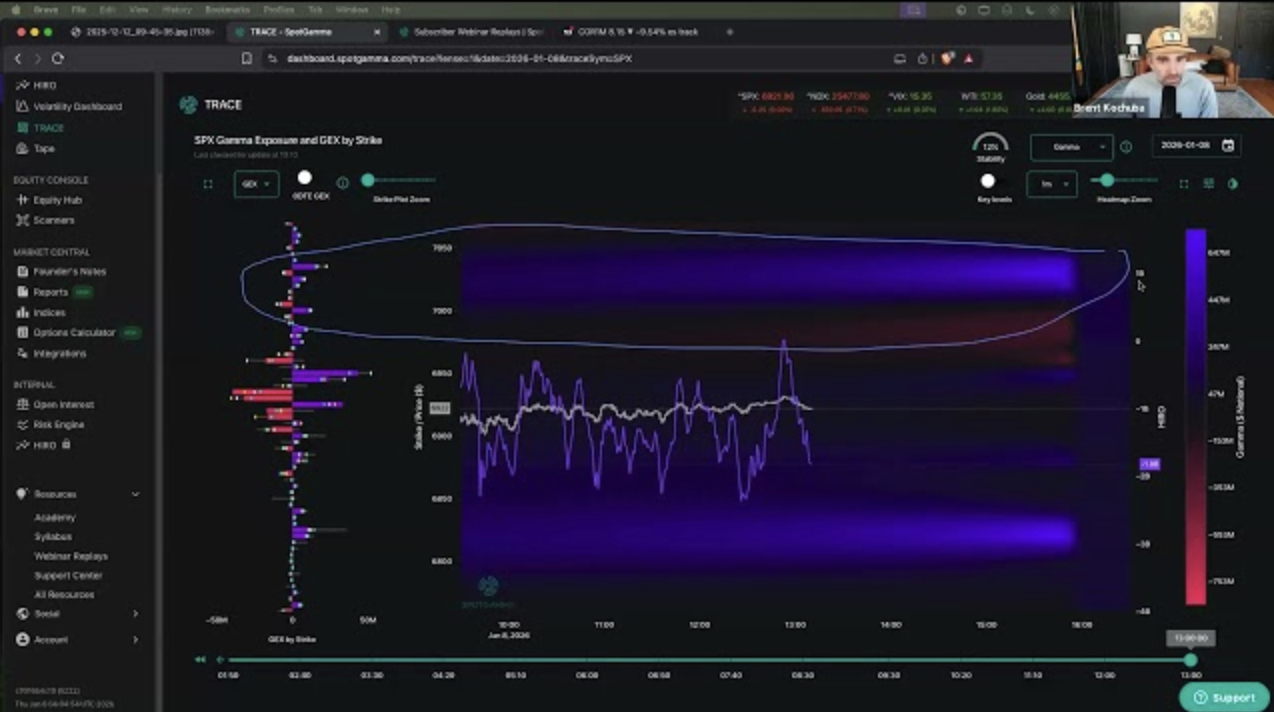Collapse the Resources section in sidebar
Screen dimensions: 1274x712
click(135, 494)
